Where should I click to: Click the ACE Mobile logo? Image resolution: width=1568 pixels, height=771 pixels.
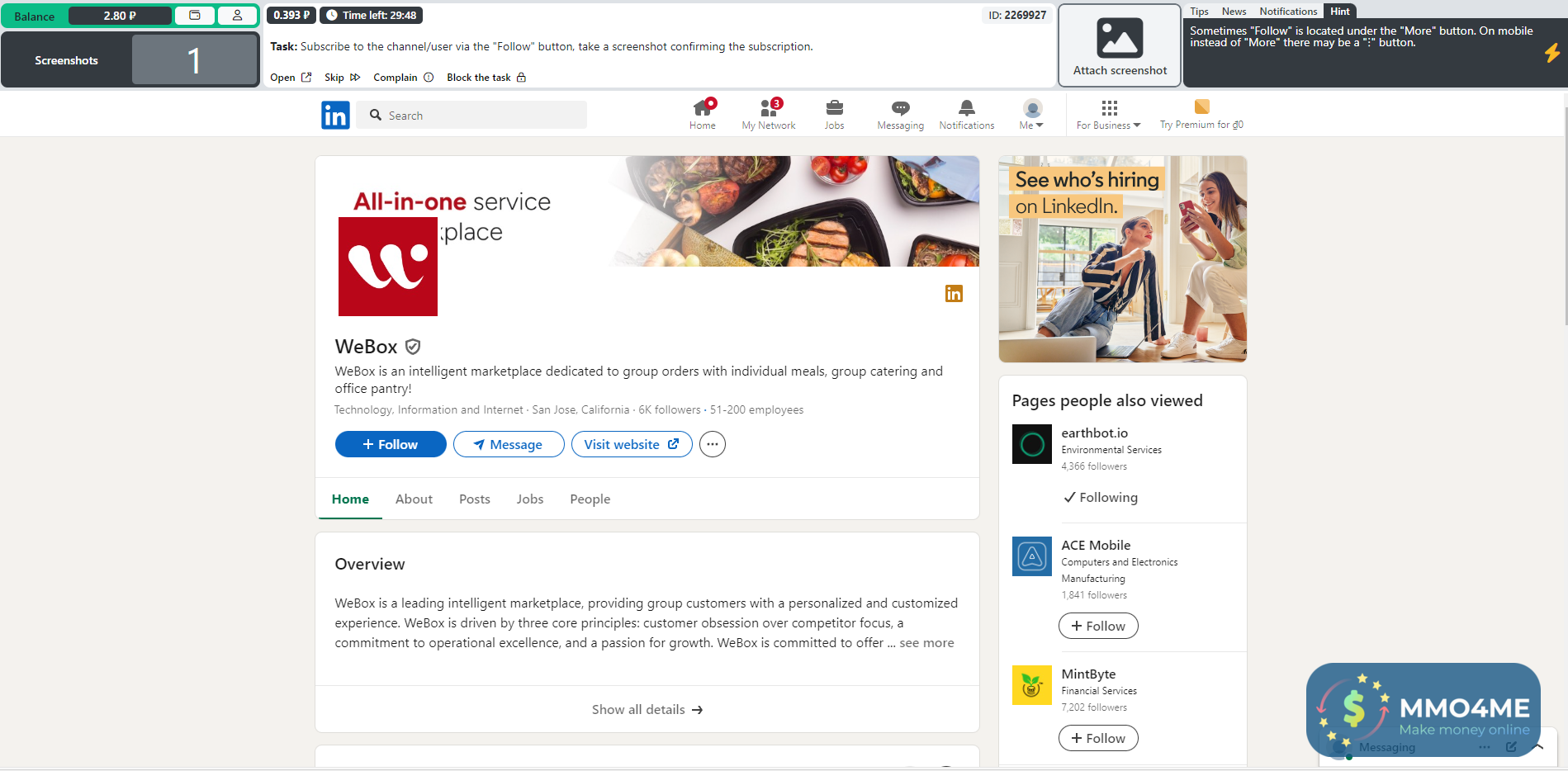[1032, 556]
